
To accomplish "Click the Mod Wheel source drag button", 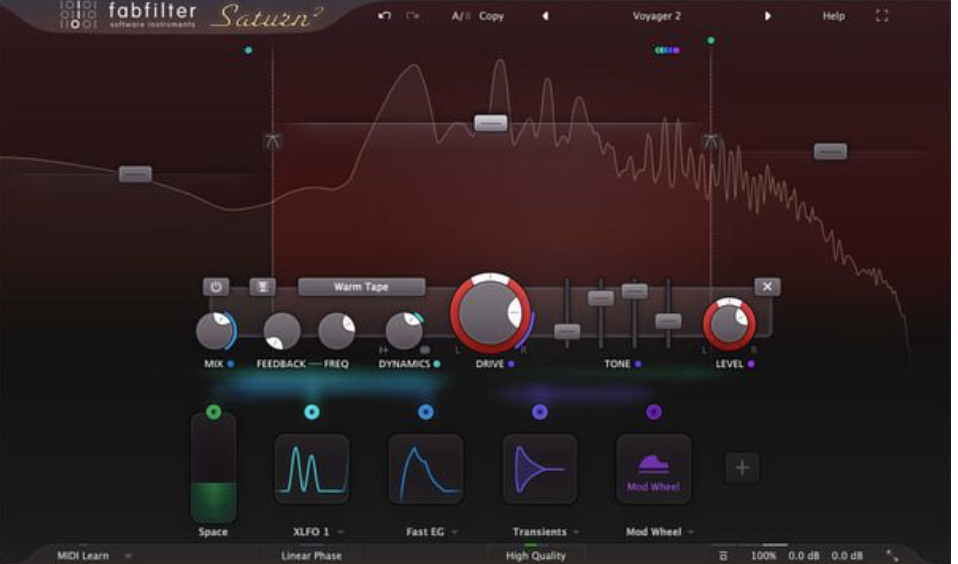I will point(653,412).
